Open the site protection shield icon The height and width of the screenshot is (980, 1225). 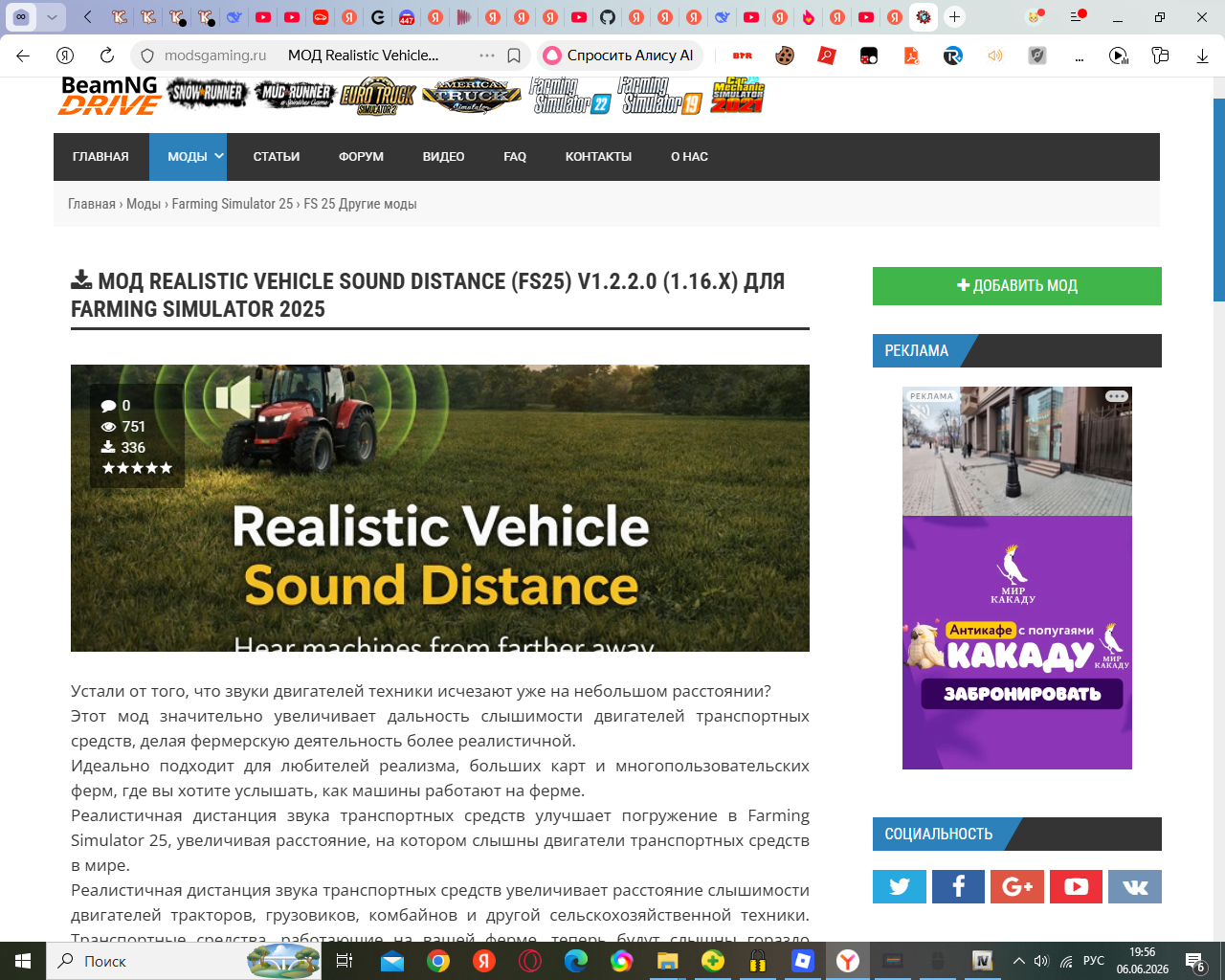tap(146, 56)
